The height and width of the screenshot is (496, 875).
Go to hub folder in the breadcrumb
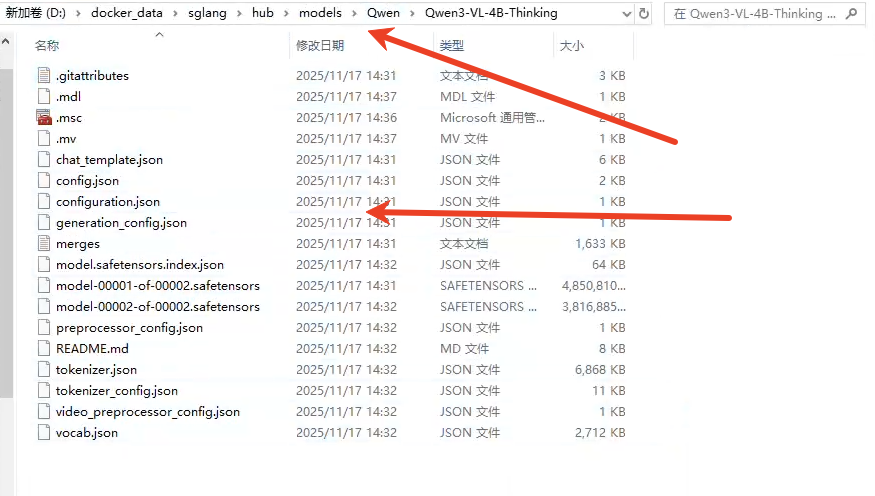pos(263,13)
